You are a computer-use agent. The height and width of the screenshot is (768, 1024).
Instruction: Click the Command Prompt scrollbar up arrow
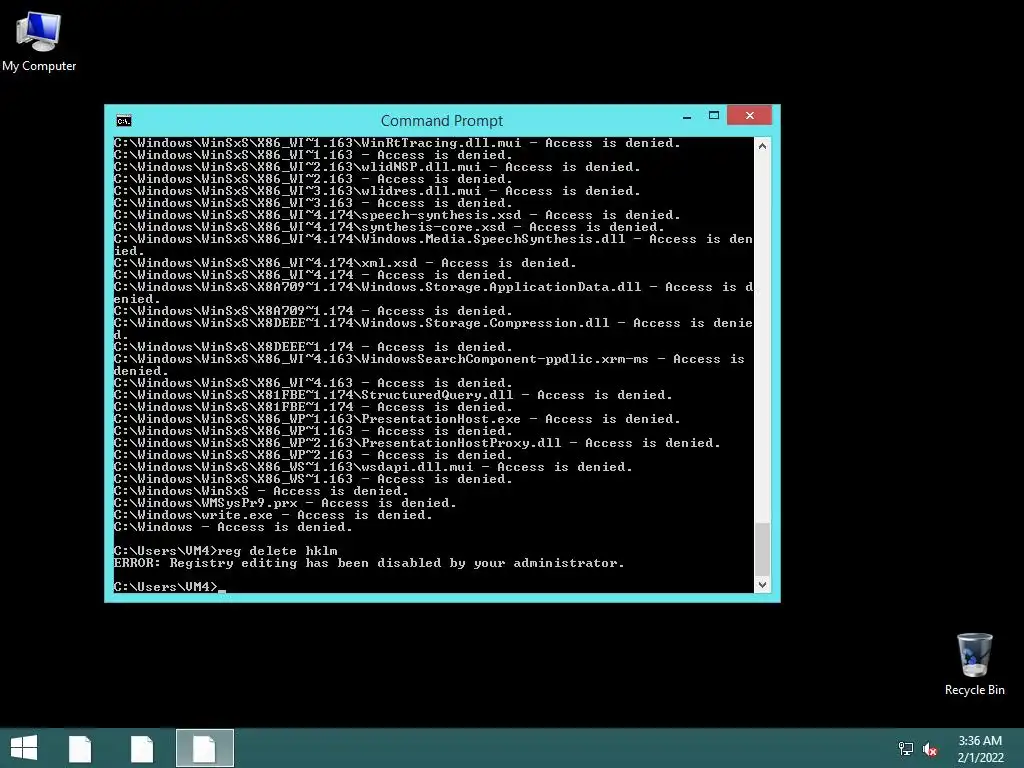pos(762,146)
